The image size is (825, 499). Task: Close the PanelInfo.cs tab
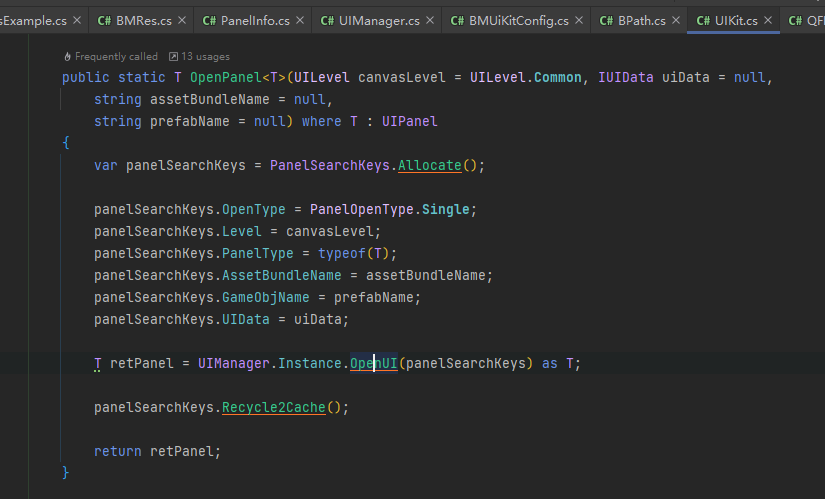300,21
